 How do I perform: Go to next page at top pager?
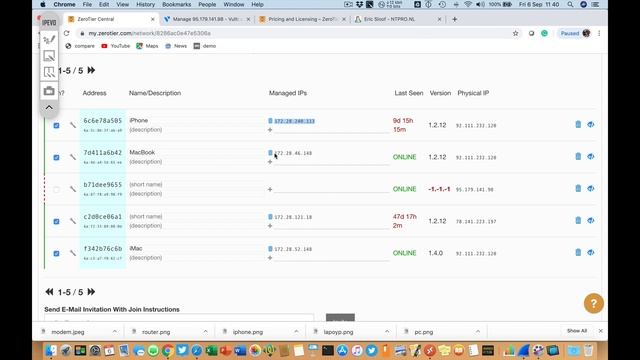tap(91, 70)
